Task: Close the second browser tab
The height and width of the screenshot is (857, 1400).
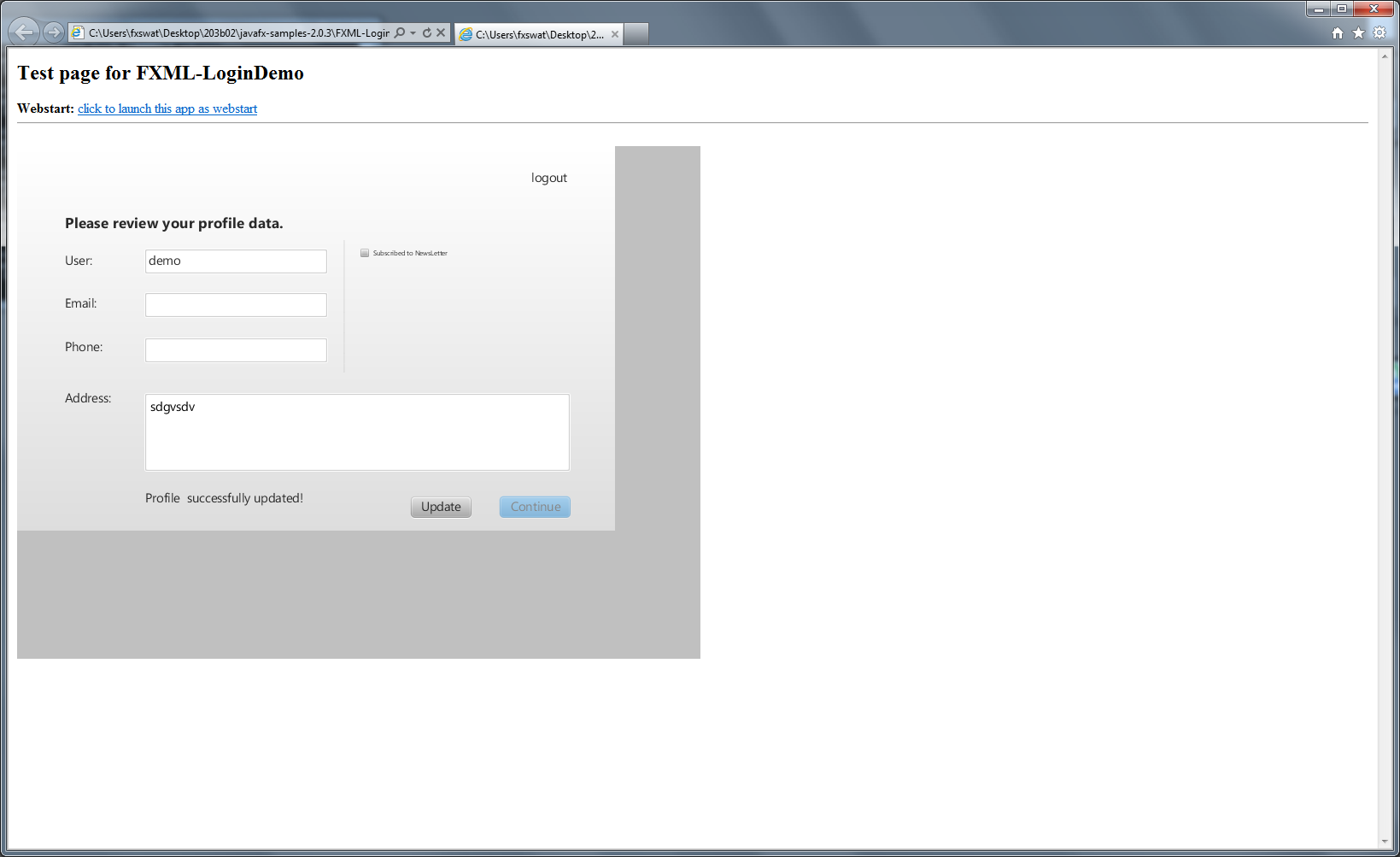Action: point(614,34)
